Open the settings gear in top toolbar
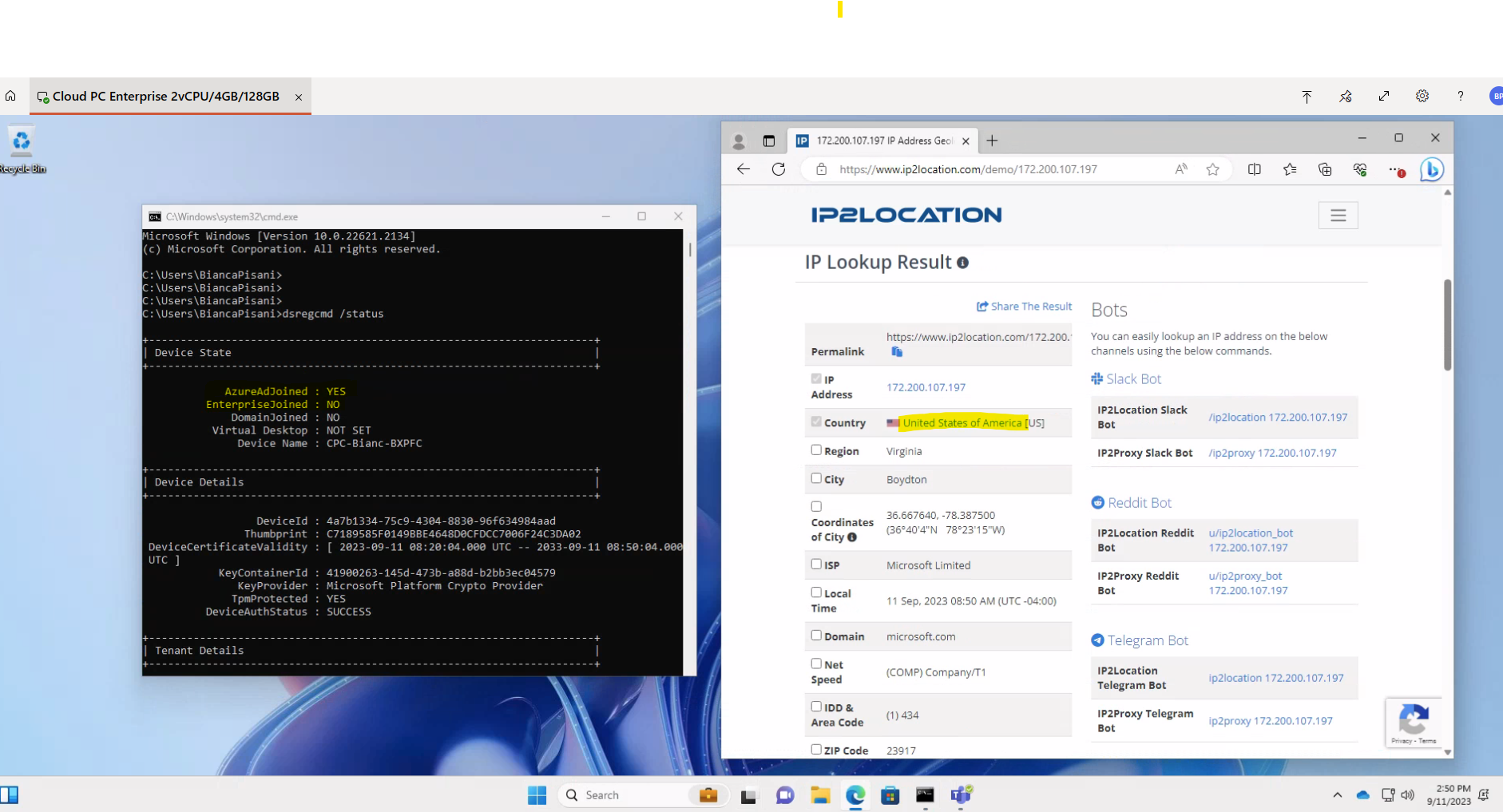 [1422, 96]
